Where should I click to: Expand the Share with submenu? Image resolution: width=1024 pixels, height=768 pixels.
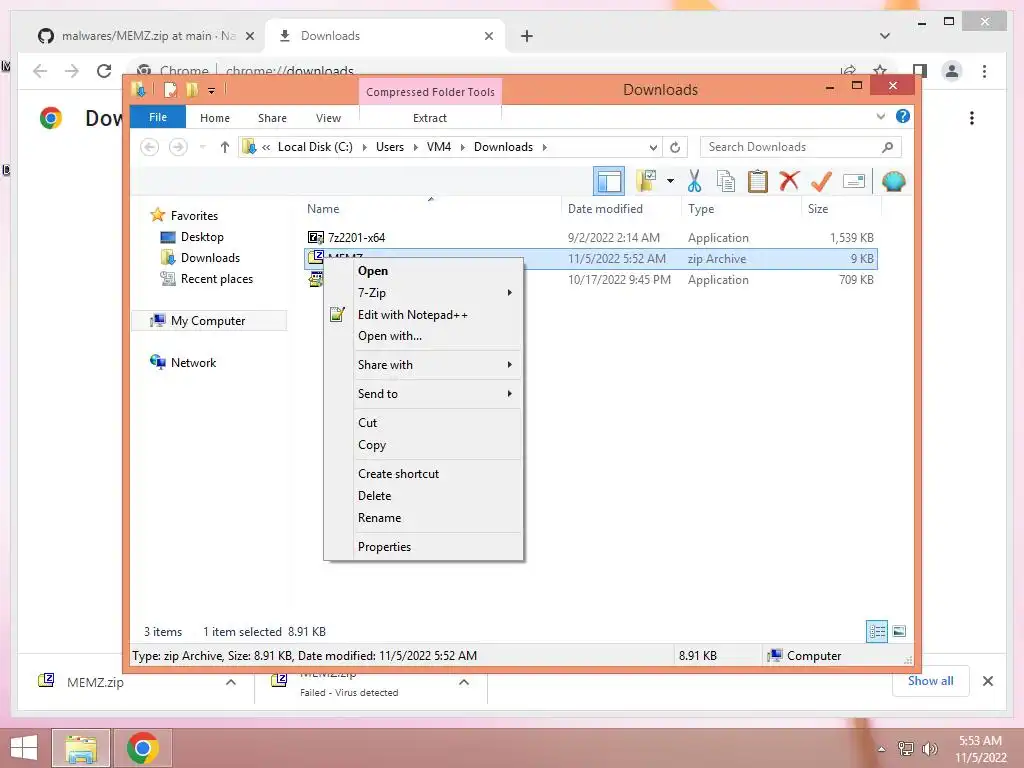(x=424, y=364)
